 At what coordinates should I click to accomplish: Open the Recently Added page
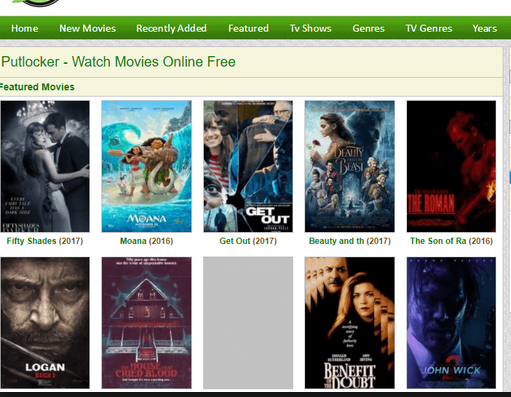(171, 28)
